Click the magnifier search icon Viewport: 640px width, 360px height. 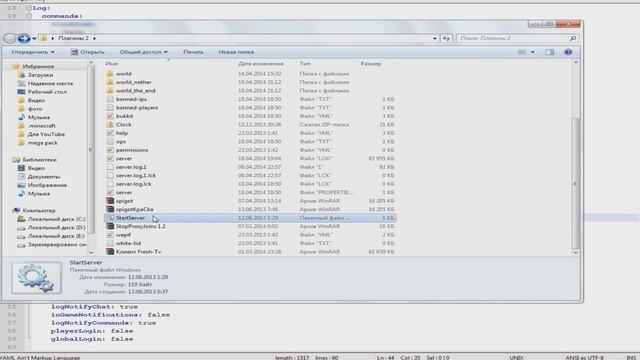(x=573, y=38)
